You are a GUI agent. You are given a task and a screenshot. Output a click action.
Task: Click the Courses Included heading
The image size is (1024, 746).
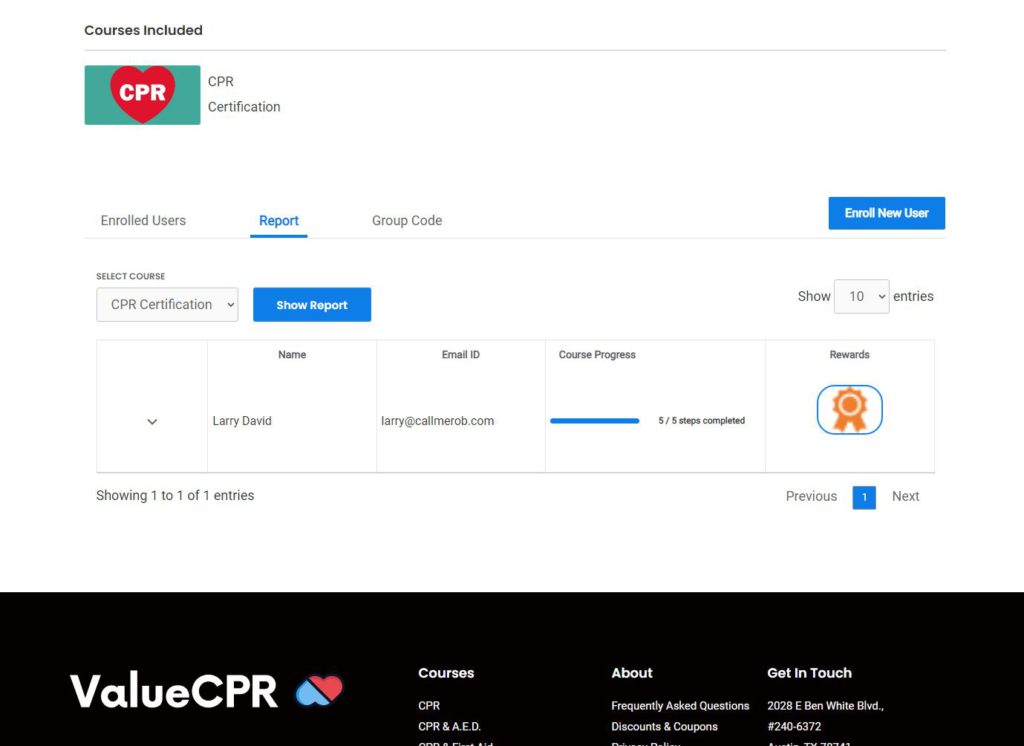point(144,30)
